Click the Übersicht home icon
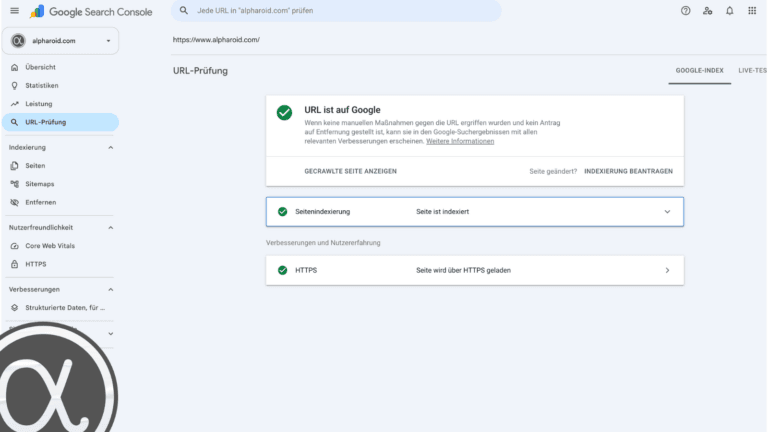 click(15, 67)
